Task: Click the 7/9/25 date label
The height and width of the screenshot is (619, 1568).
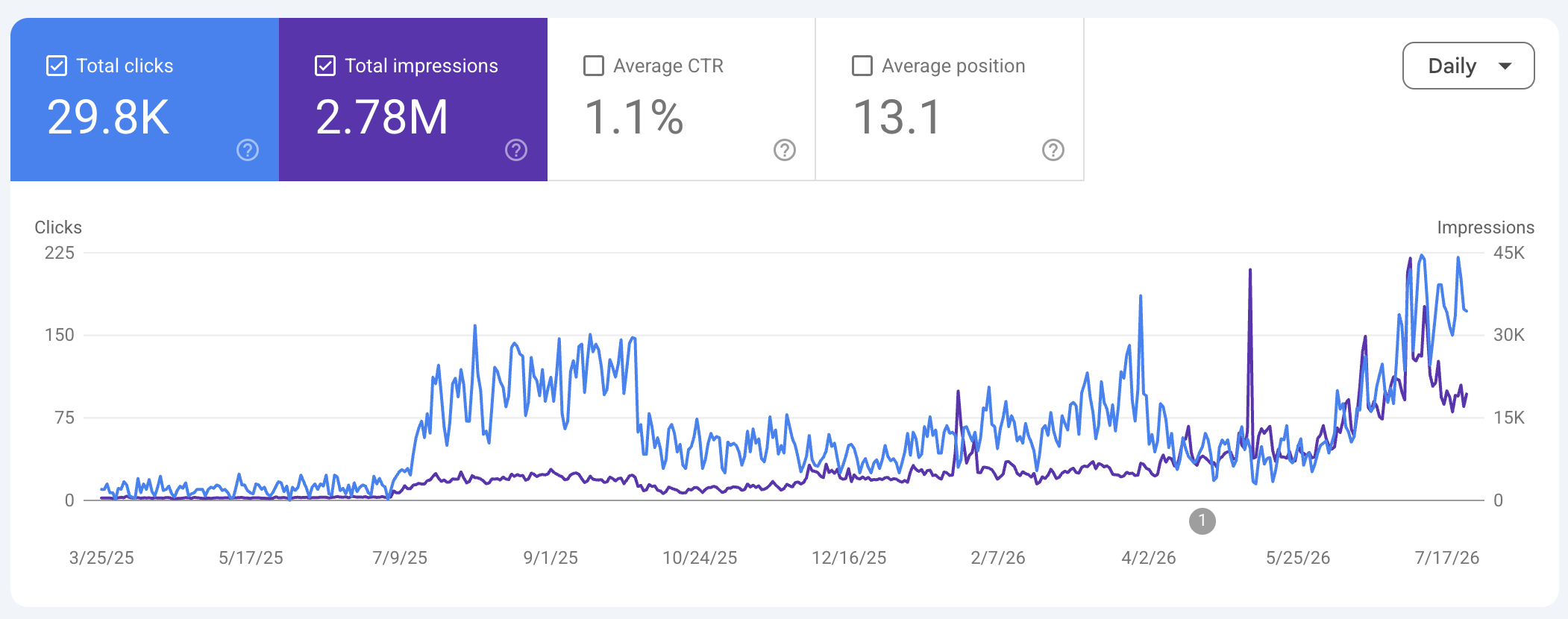Action: (400, 558)
